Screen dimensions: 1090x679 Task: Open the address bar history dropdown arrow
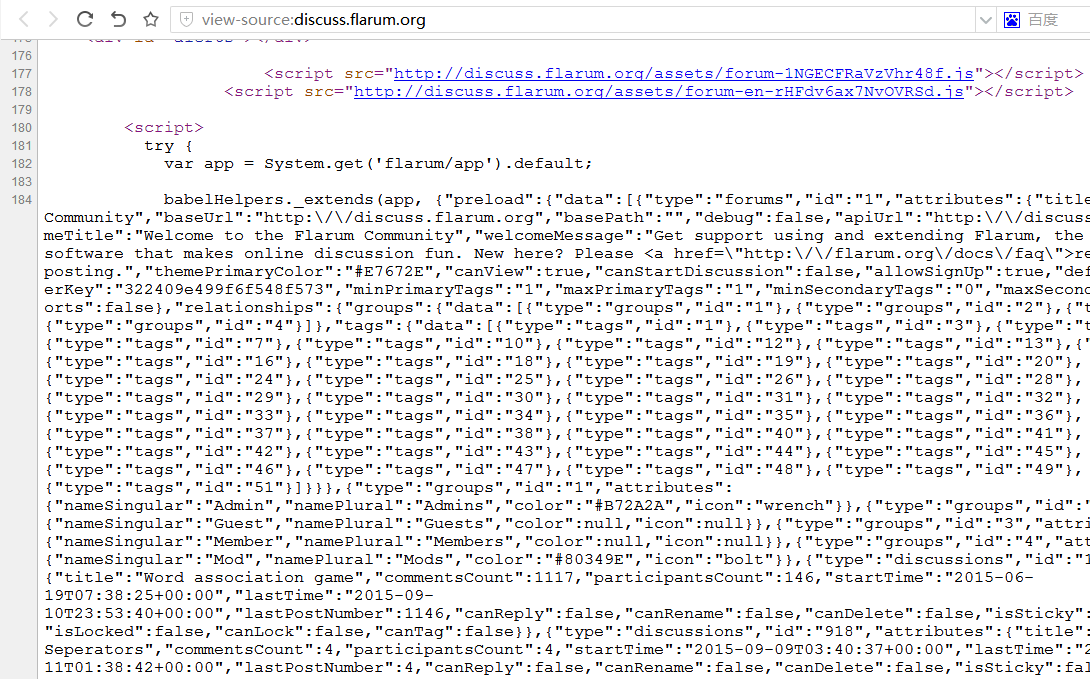tap(985, 19)
